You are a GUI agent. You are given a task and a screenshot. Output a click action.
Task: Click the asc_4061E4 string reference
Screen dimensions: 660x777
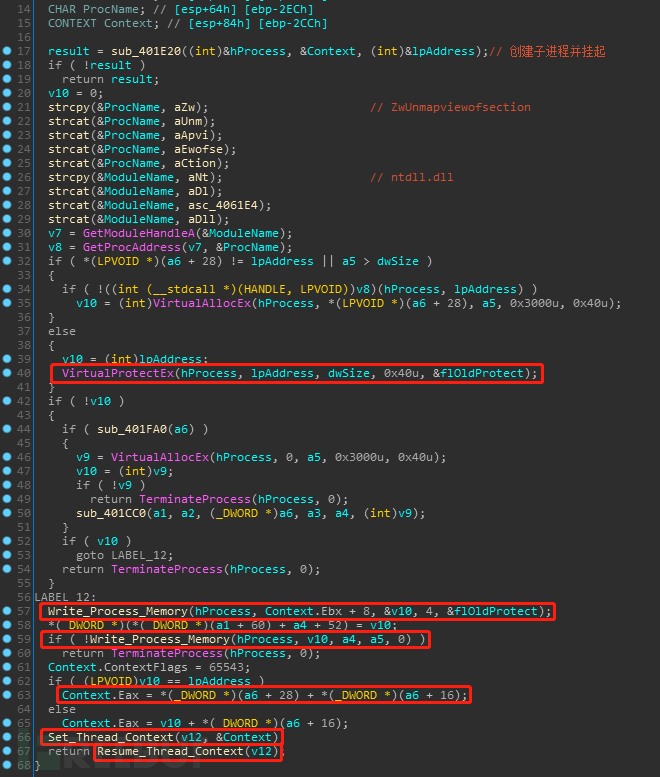click(223, 205)
